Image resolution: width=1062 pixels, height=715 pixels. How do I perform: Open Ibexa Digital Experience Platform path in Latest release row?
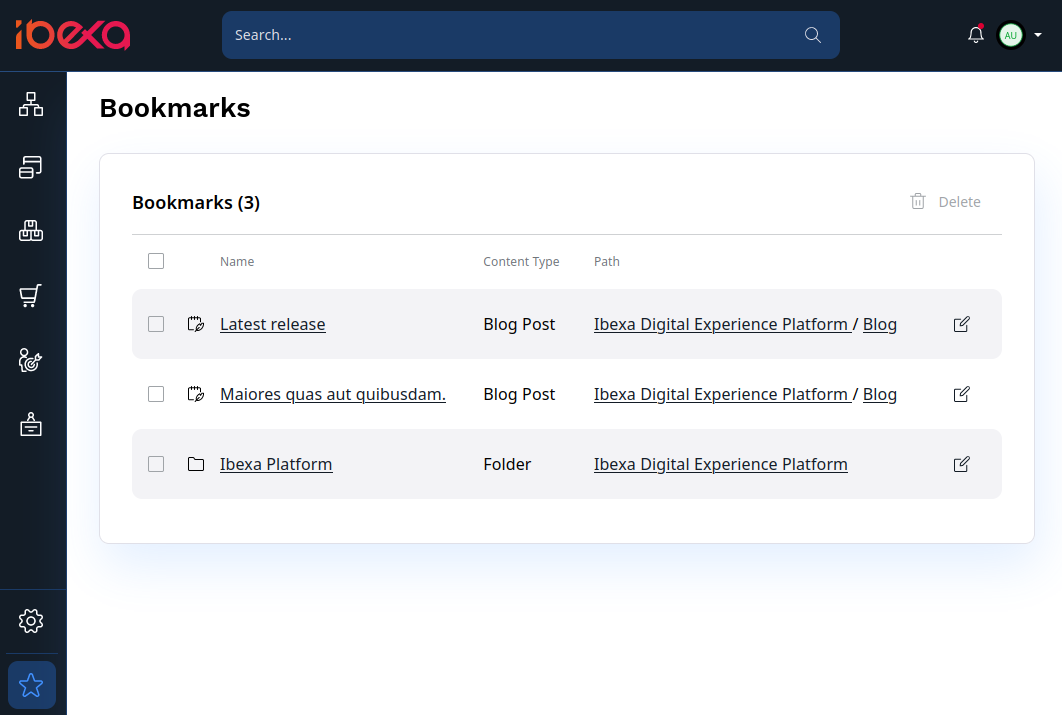(721, 324)
